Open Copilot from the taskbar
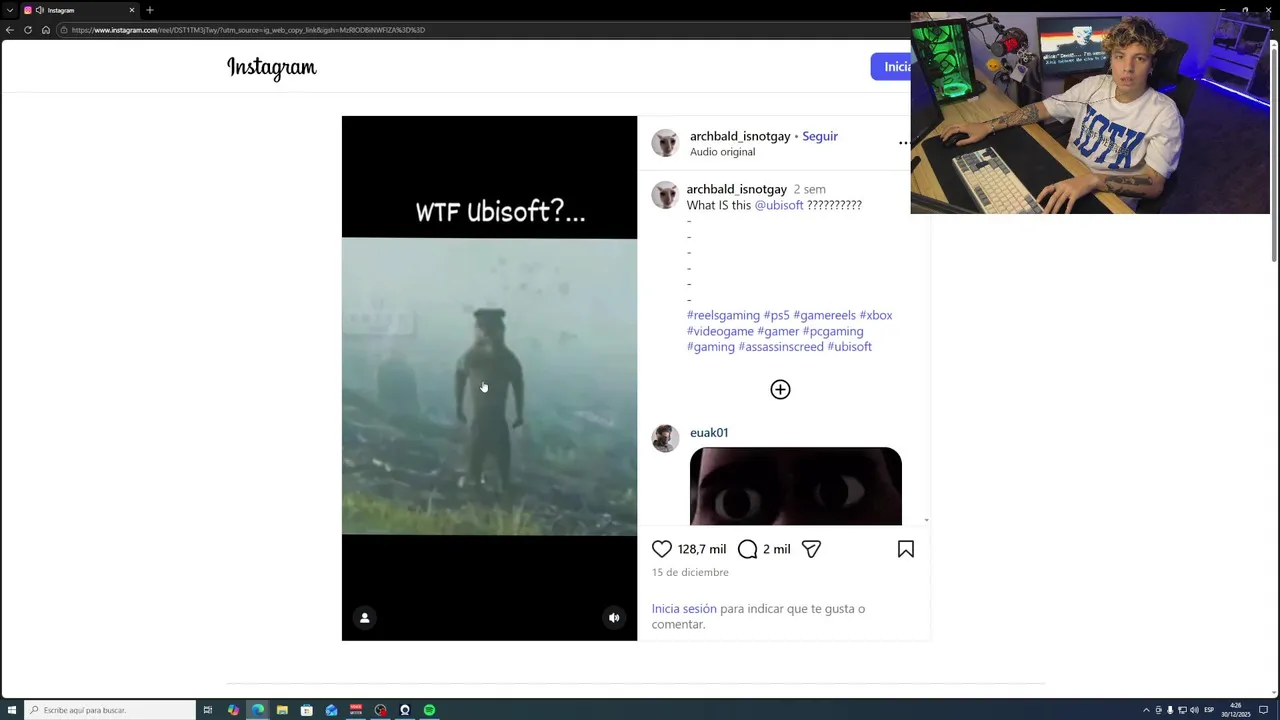Screen dimensions: 1280x720 tap(233, 710)
